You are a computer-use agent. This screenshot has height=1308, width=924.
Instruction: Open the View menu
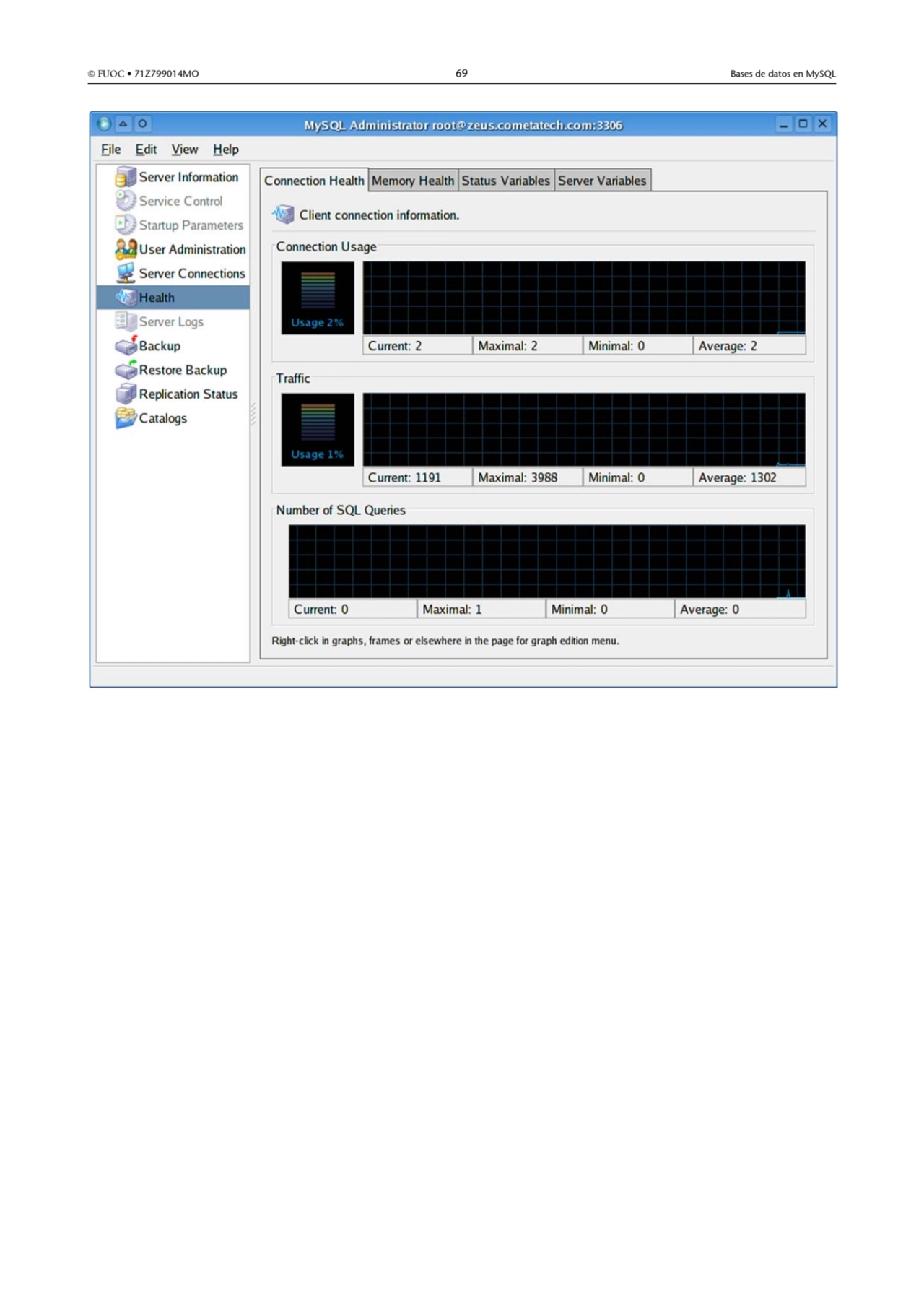184,150
